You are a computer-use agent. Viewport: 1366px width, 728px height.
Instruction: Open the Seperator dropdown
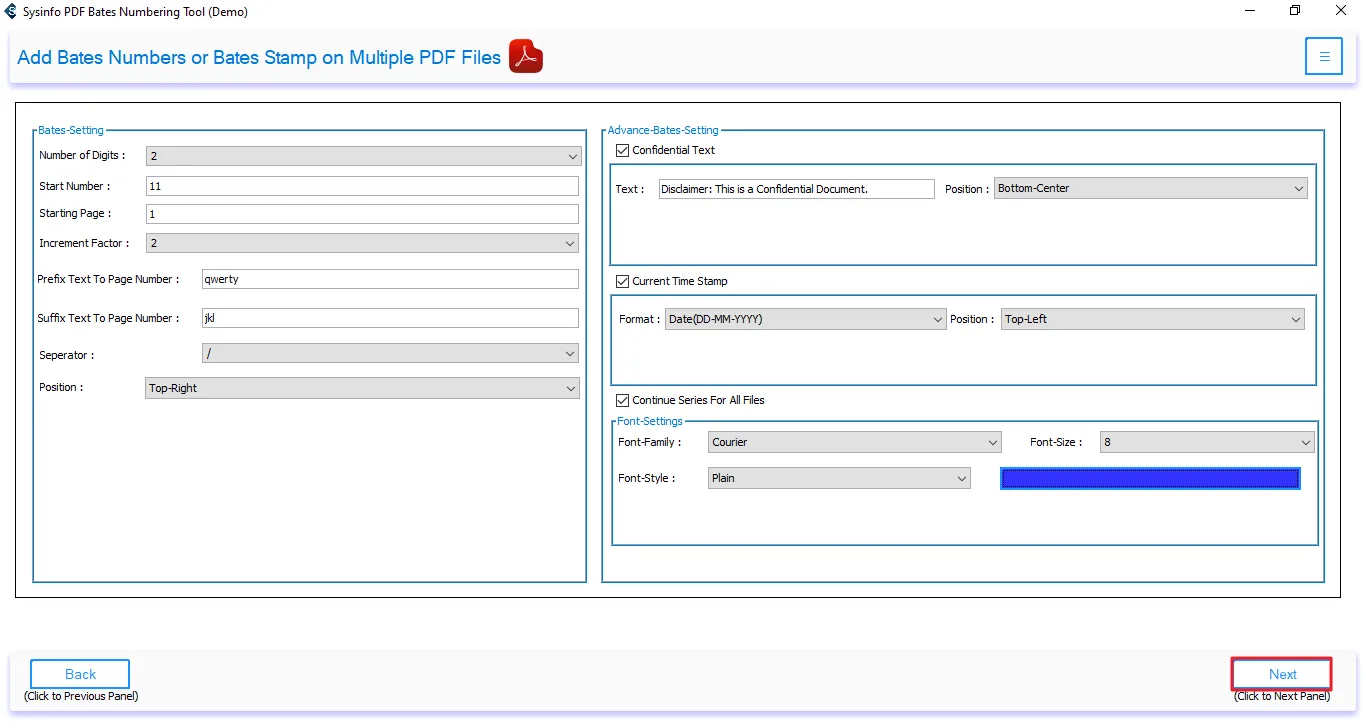[x=390, y=354]
